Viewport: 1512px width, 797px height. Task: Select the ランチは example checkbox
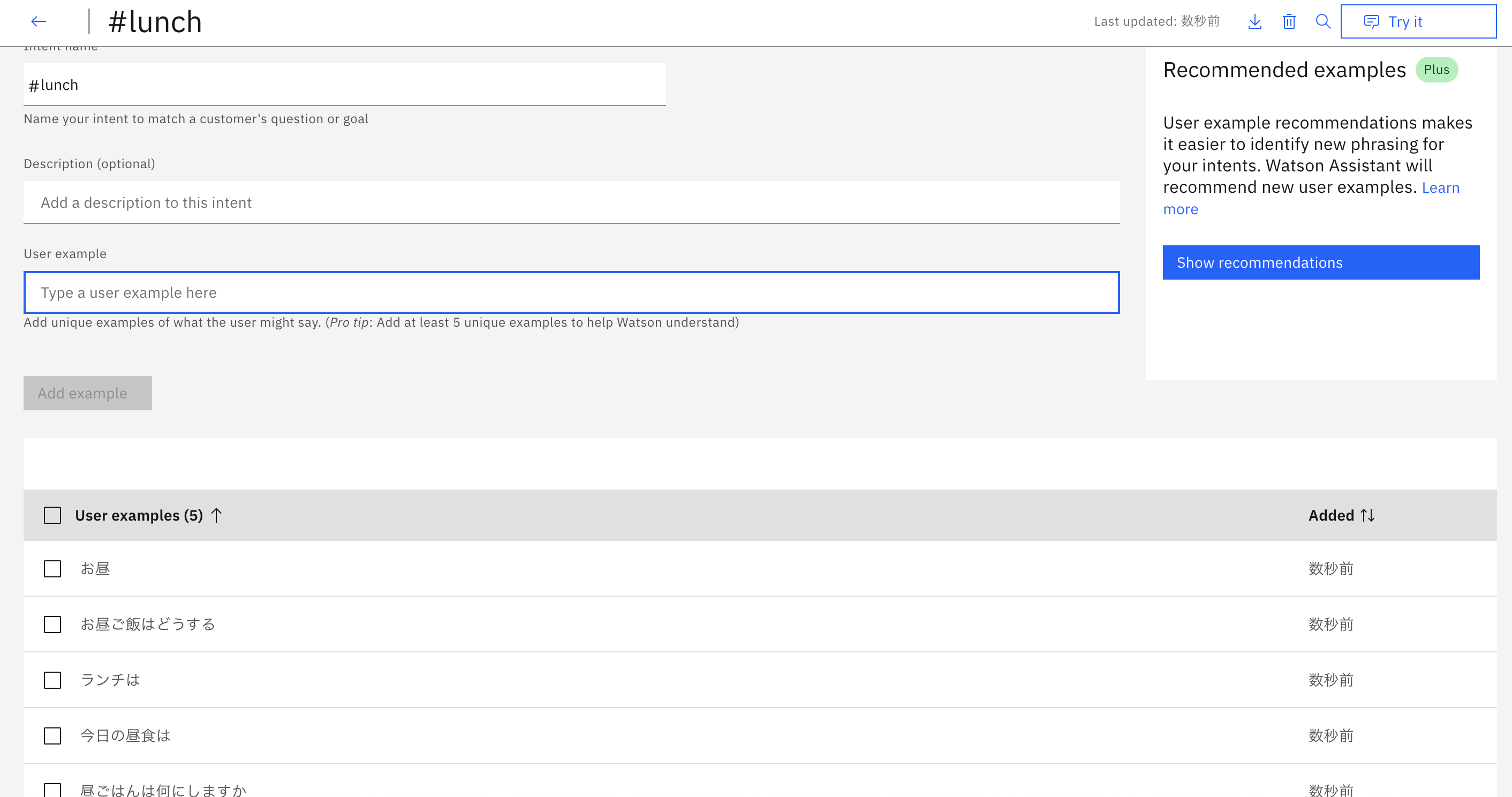[x=52, y=680]
